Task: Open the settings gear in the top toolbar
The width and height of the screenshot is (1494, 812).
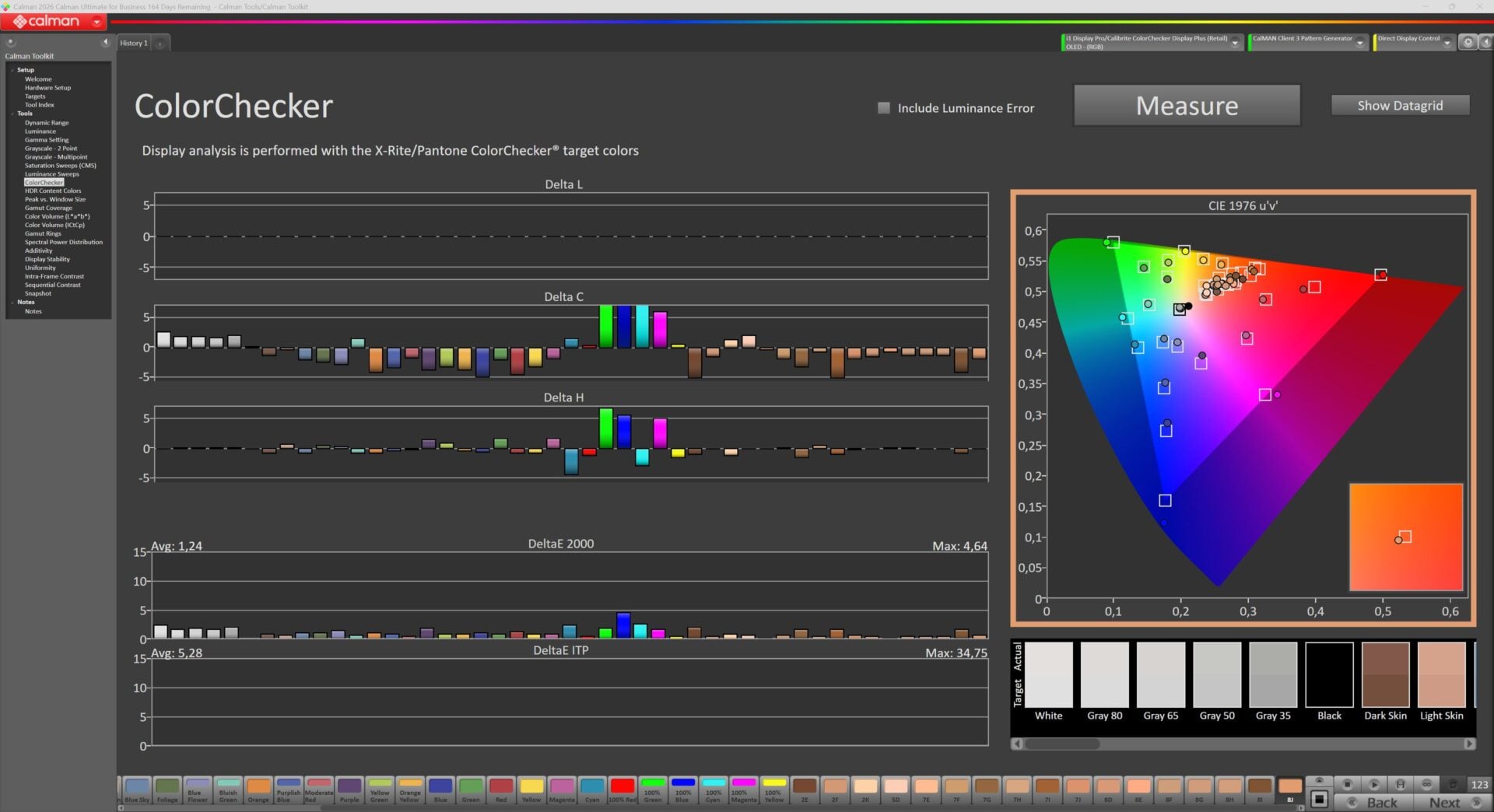Action: click(1468, 43)
